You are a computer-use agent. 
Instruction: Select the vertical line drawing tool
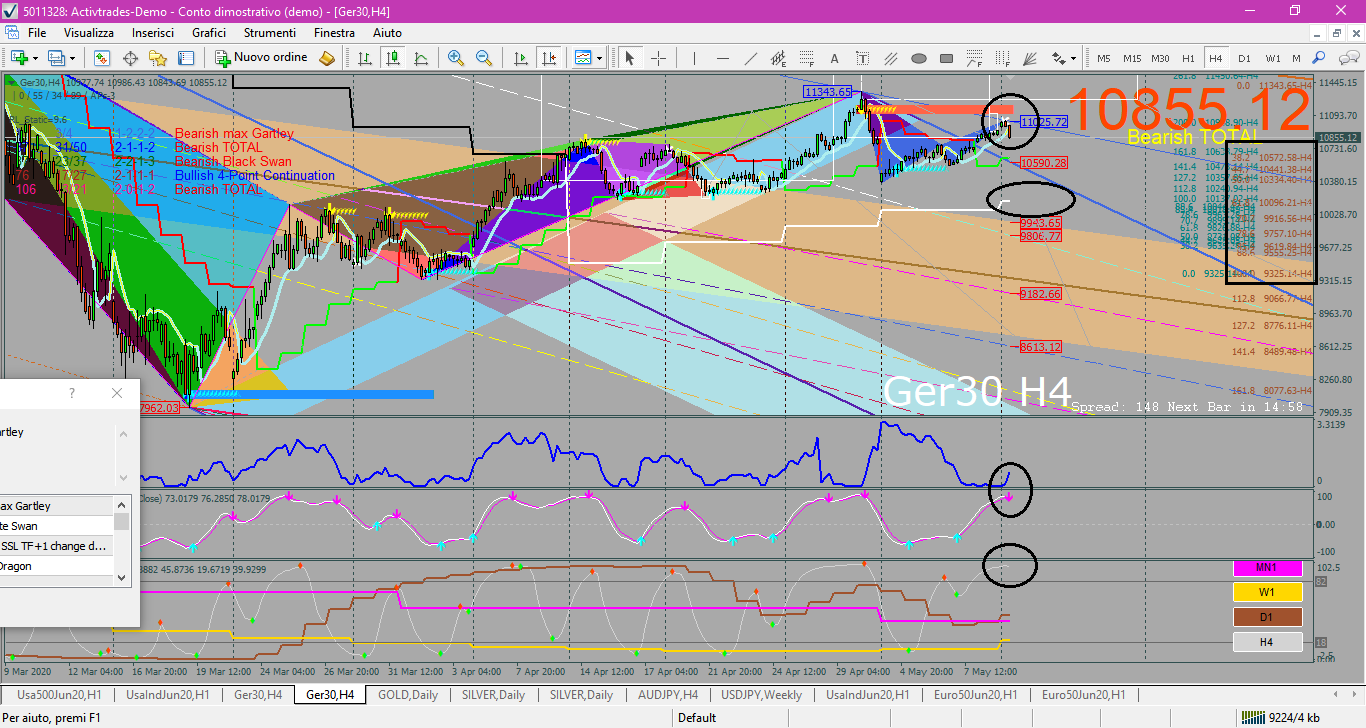pyautogui.click(x=694, y=58)
